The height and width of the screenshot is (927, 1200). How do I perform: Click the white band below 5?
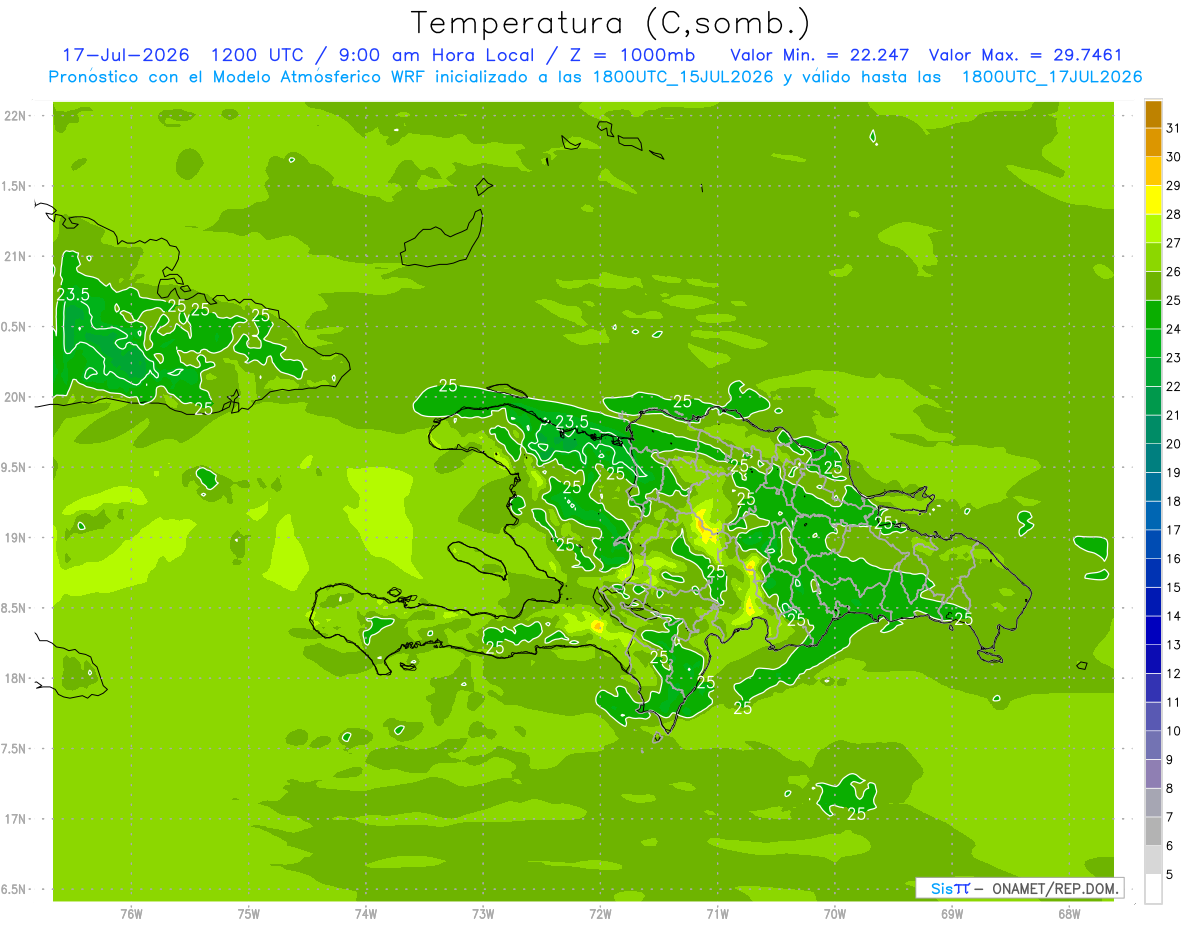[1153, 889]
